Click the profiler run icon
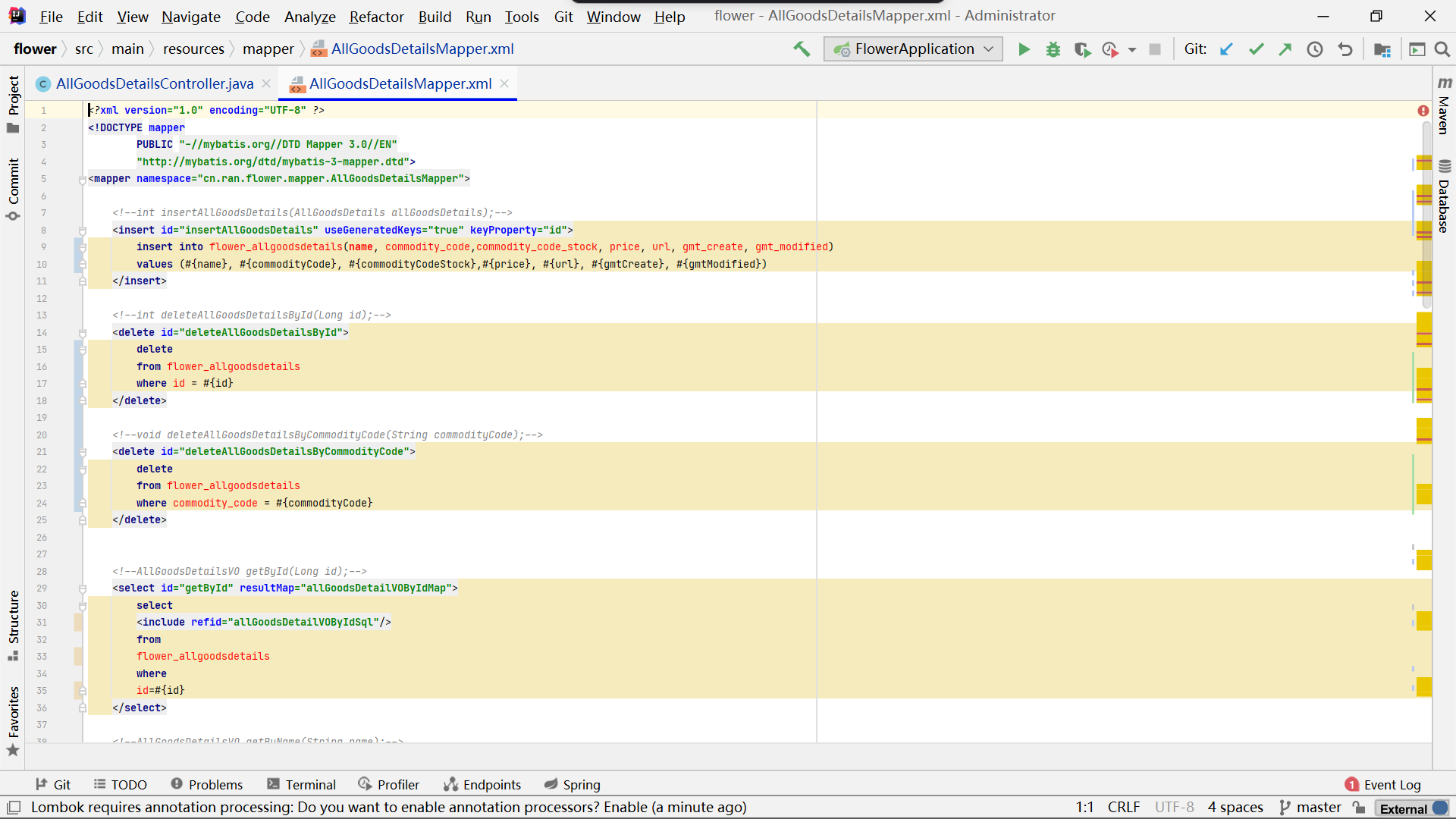This screenshot has width=1456, height=819. (1110, 49)
